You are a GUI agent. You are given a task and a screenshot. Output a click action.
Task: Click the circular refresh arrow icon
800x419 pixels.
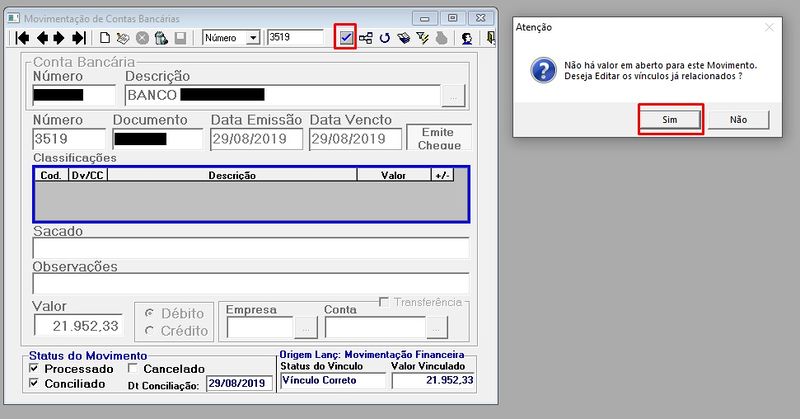coord(385,38)
